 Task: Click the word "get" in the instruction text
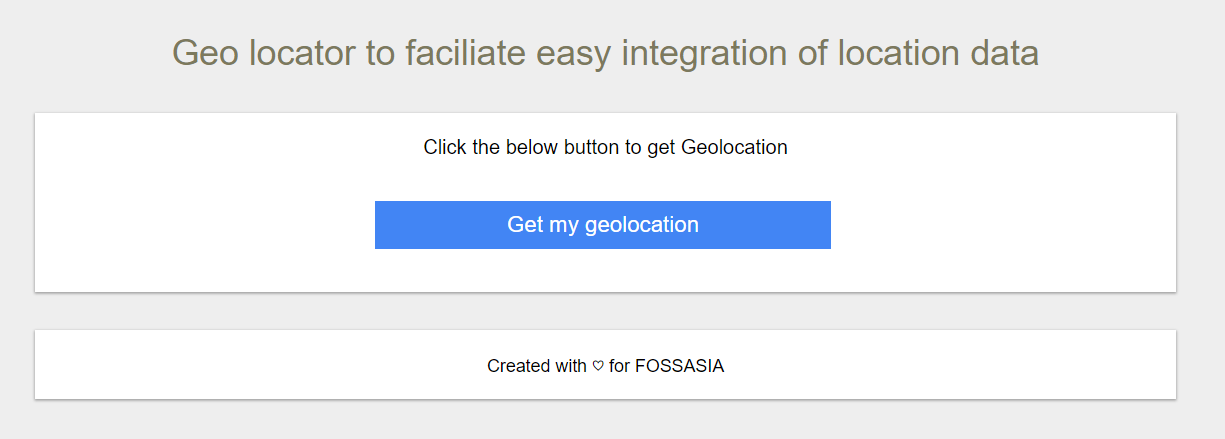(661, 148)
